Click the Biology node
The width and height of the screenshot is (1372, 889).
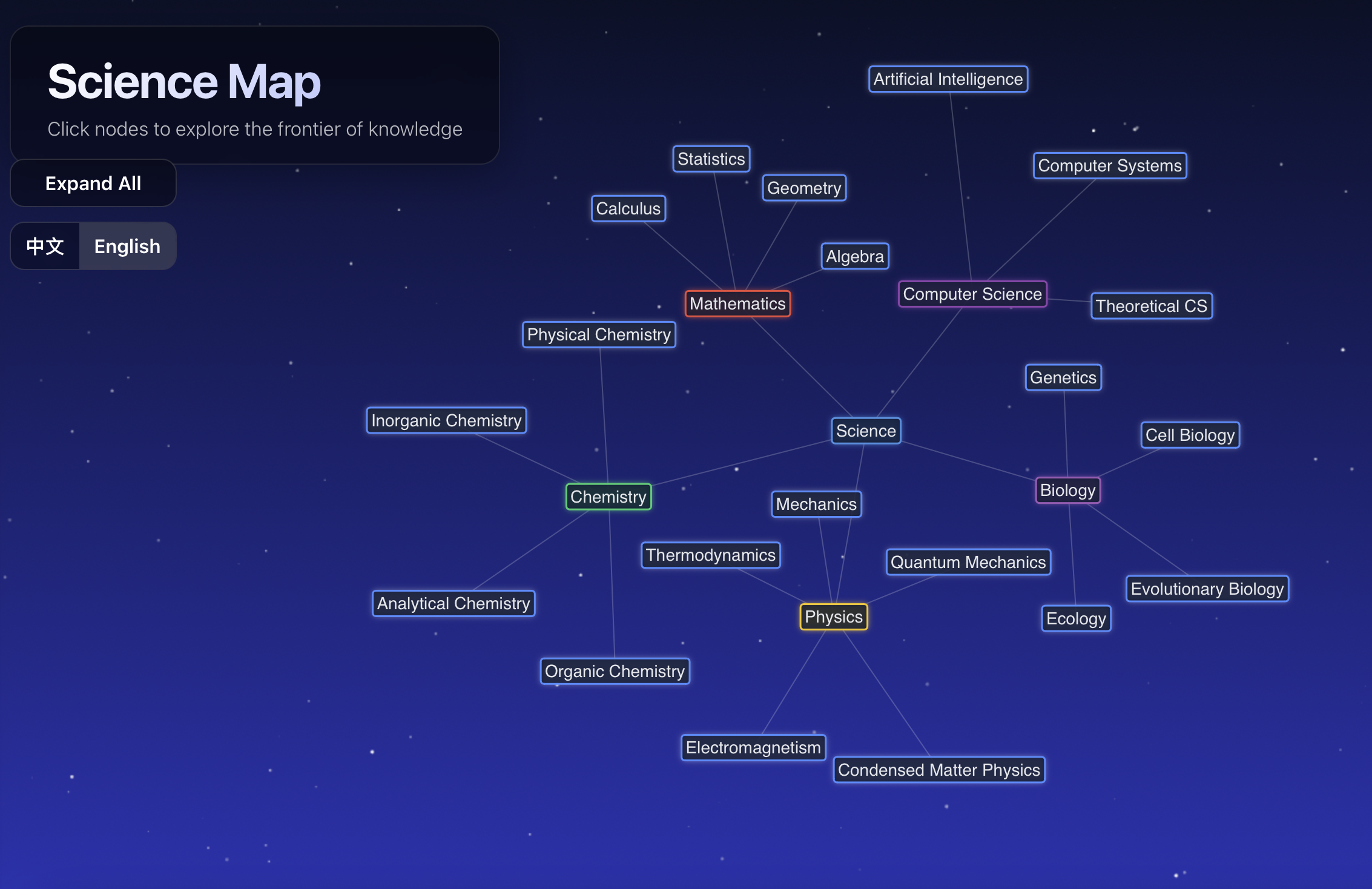(1067, 490)
